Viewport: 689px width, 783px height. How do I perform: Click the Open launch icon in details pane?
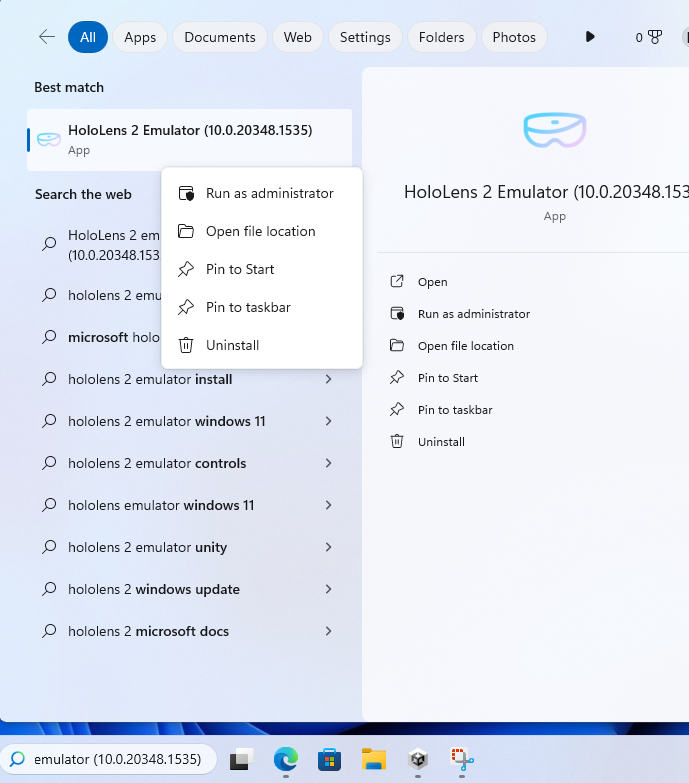[397, 281]
